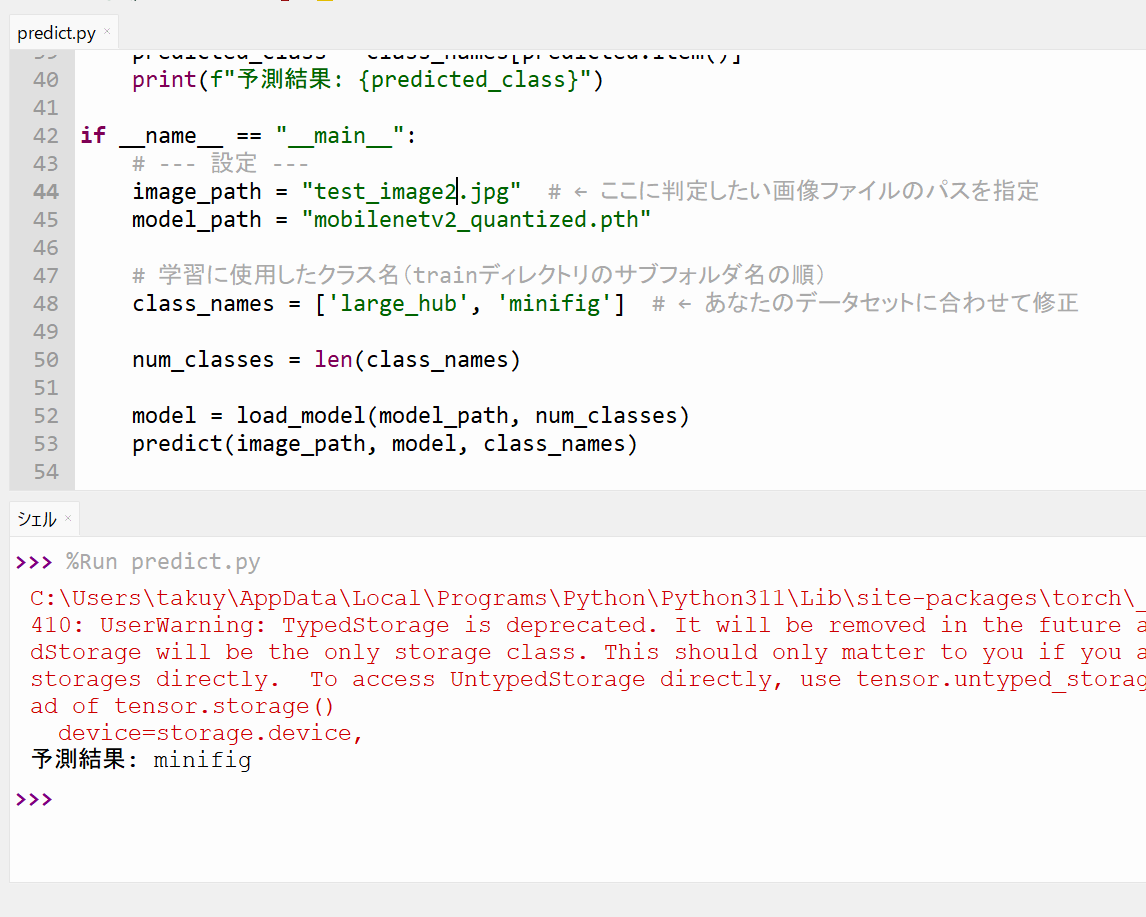1146x917 pixels.
Task: Click the %Run predict.py command in shell
Action: point(163,562)
